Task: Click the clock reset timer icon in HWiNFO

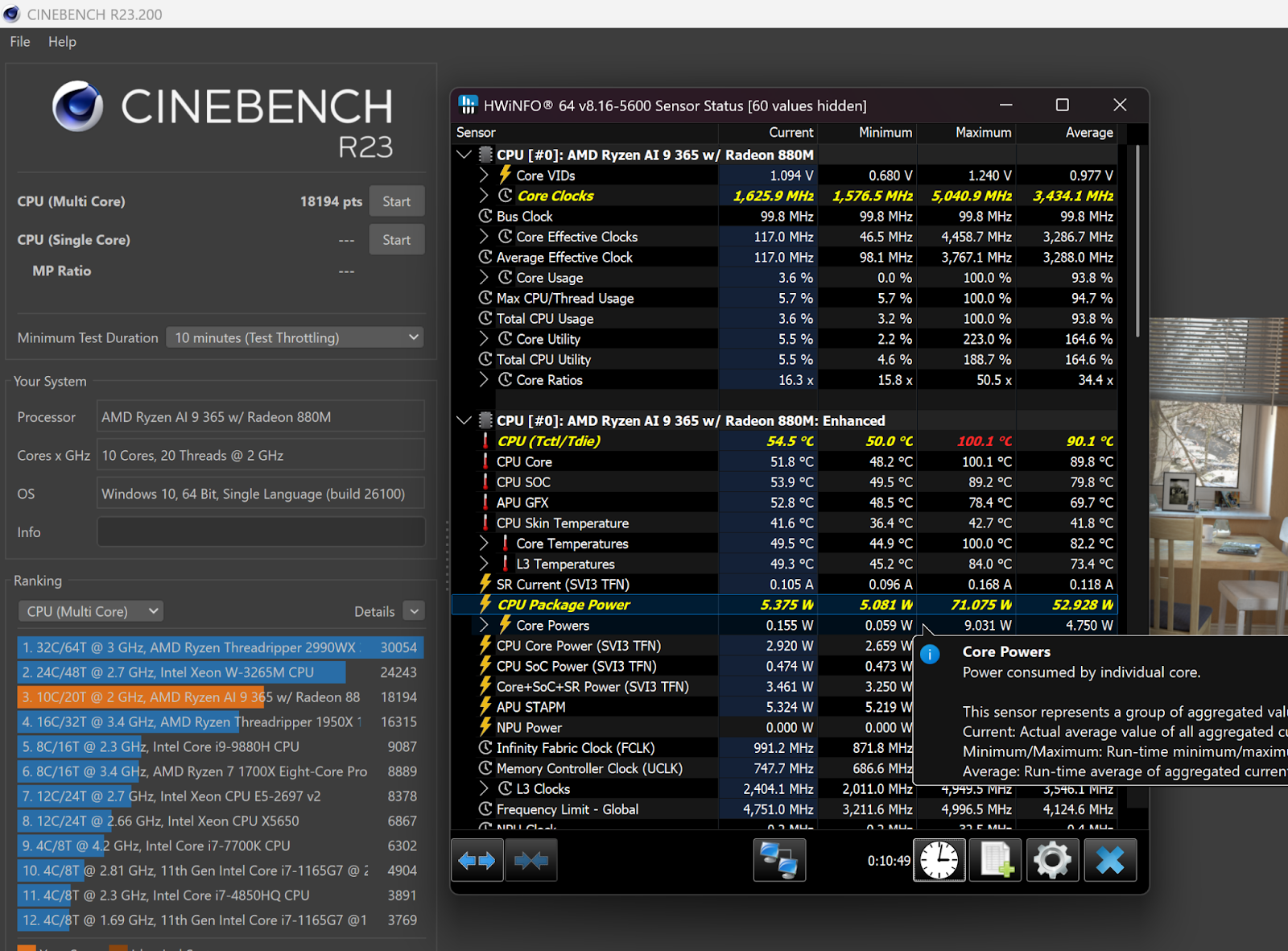Action: (939, 860)
